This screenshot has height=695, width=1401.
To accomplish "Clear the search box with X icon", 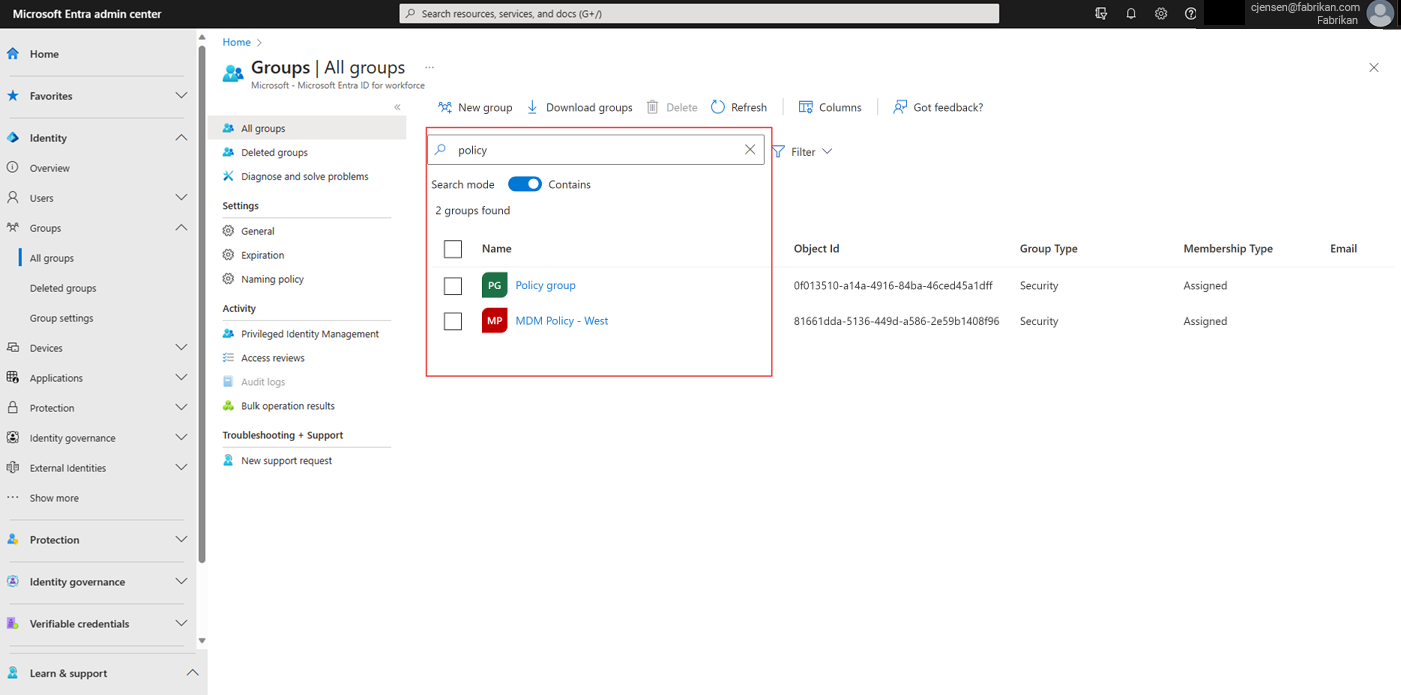I will (x=750, y=150).
